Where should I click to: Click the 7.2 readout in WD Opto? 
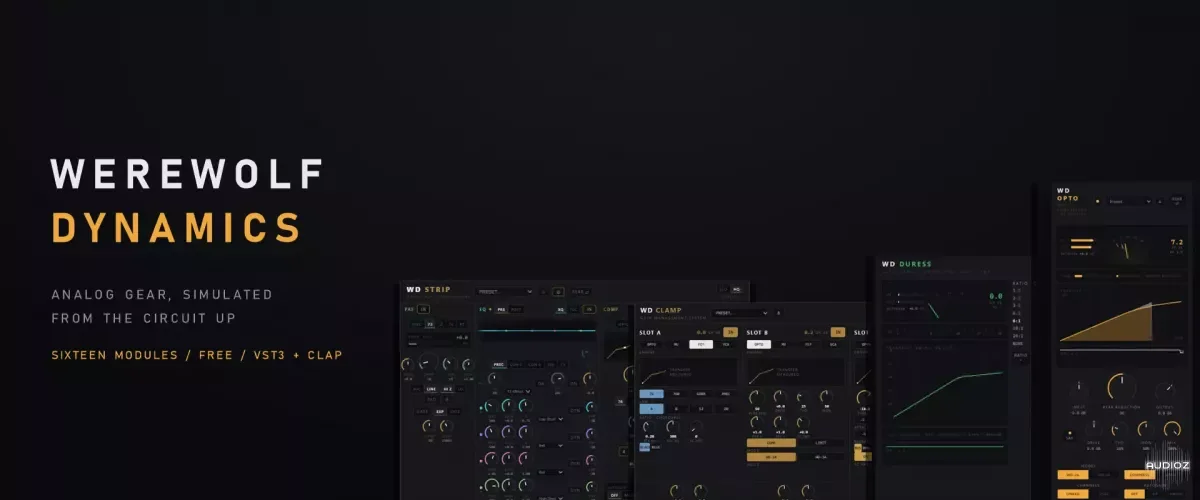coord(1177,243)
